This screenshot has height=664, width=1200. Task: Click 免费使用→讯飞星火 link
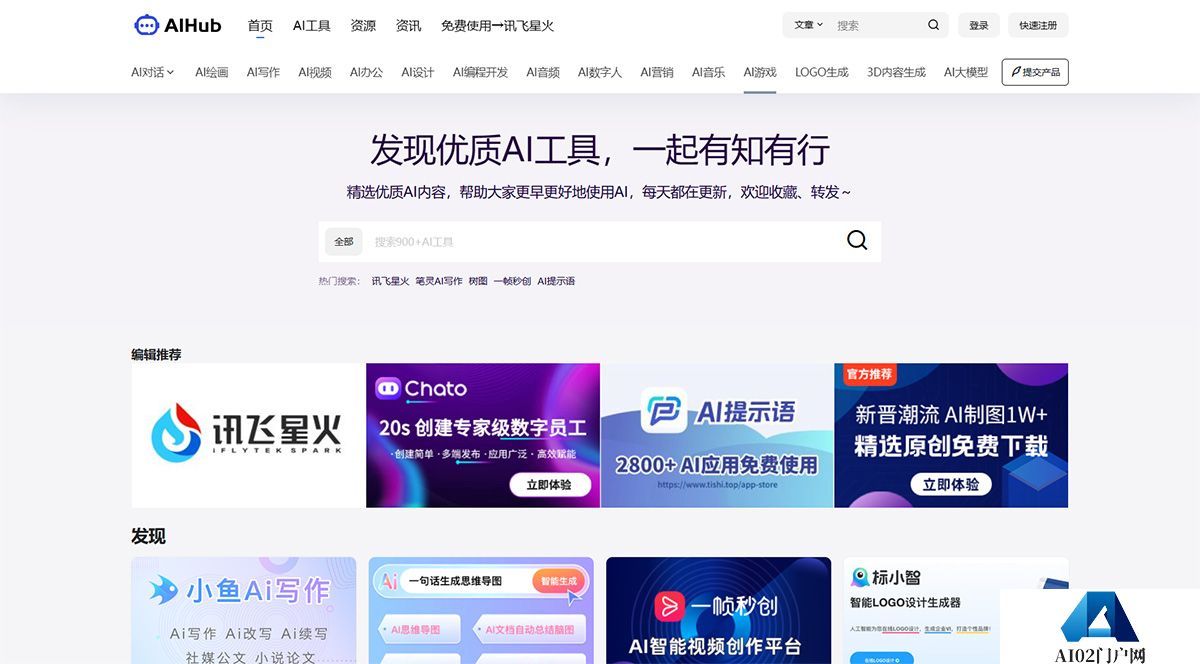pos(497,26)
